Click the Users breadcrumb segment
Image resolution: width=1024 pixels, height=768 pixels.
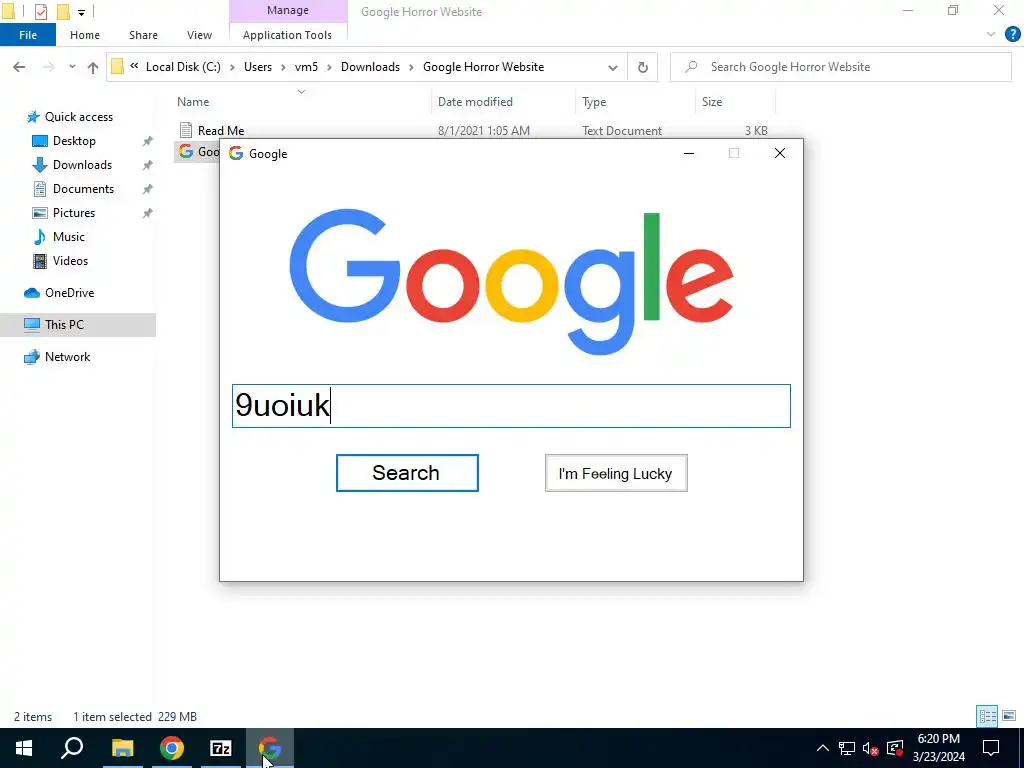point(258,67)
